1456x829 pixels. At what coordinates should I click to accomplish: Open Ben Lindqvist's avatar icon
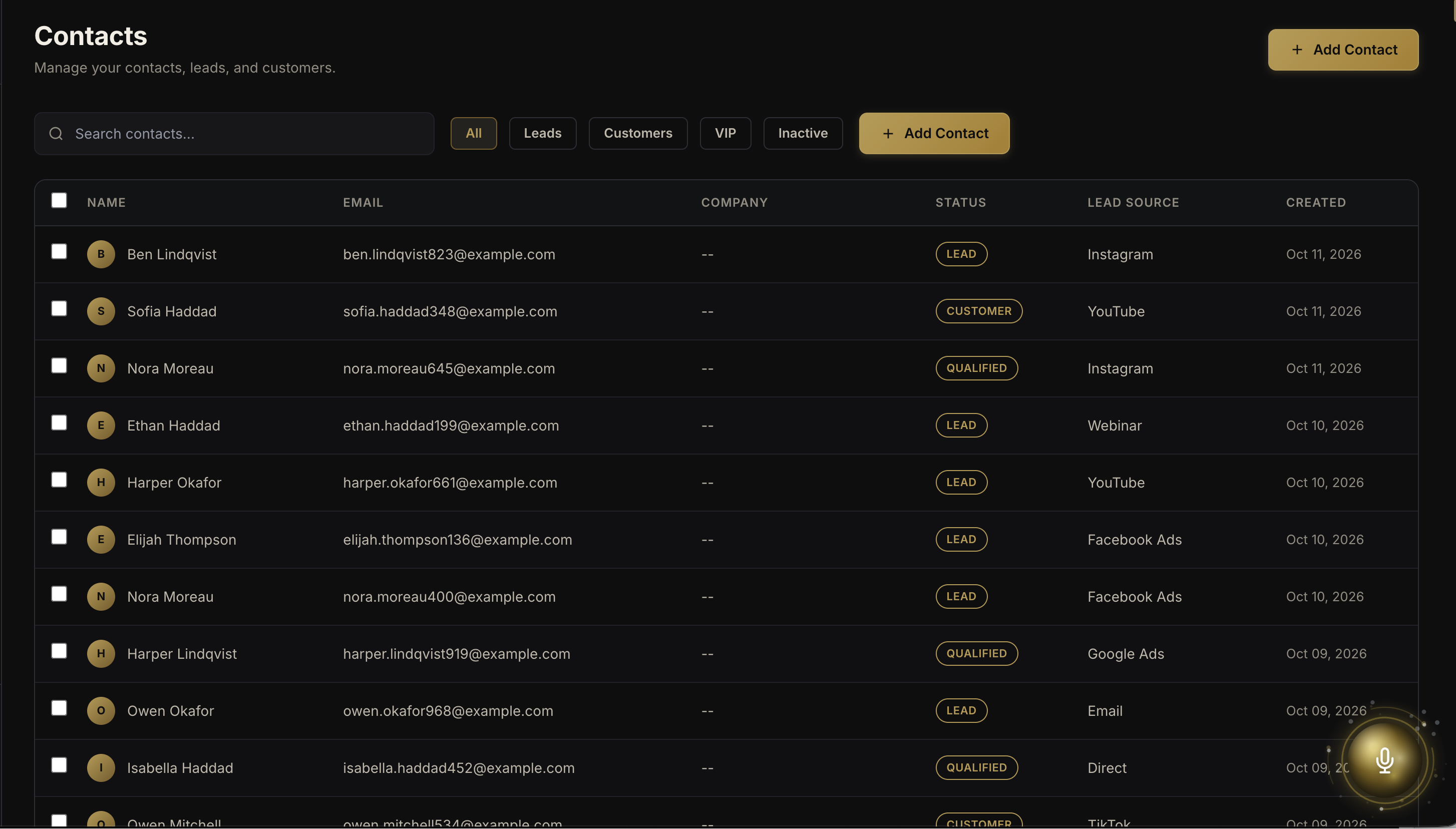pyautogui.click(x=101, y=254)
